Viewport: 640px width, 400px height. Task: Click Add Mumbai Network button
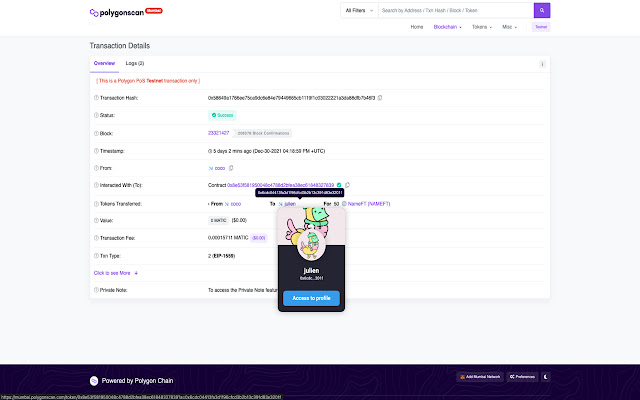pos(480,377)
